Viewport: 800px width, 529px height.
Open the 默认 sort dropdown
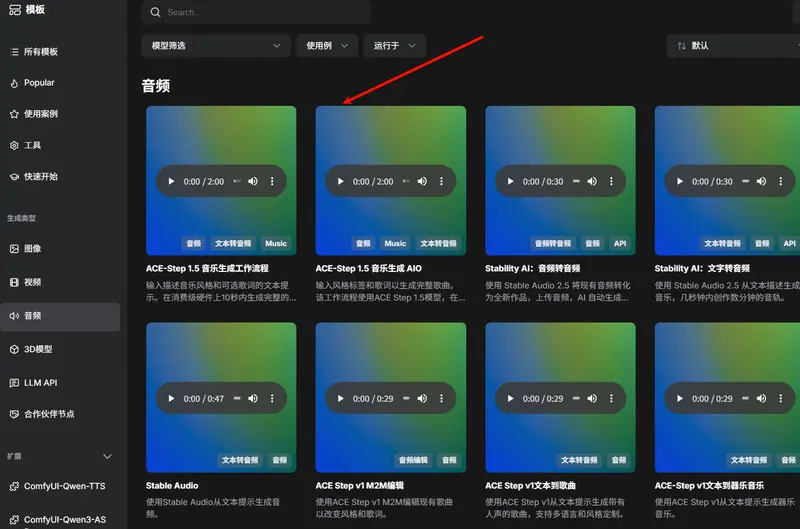[733, 46]
